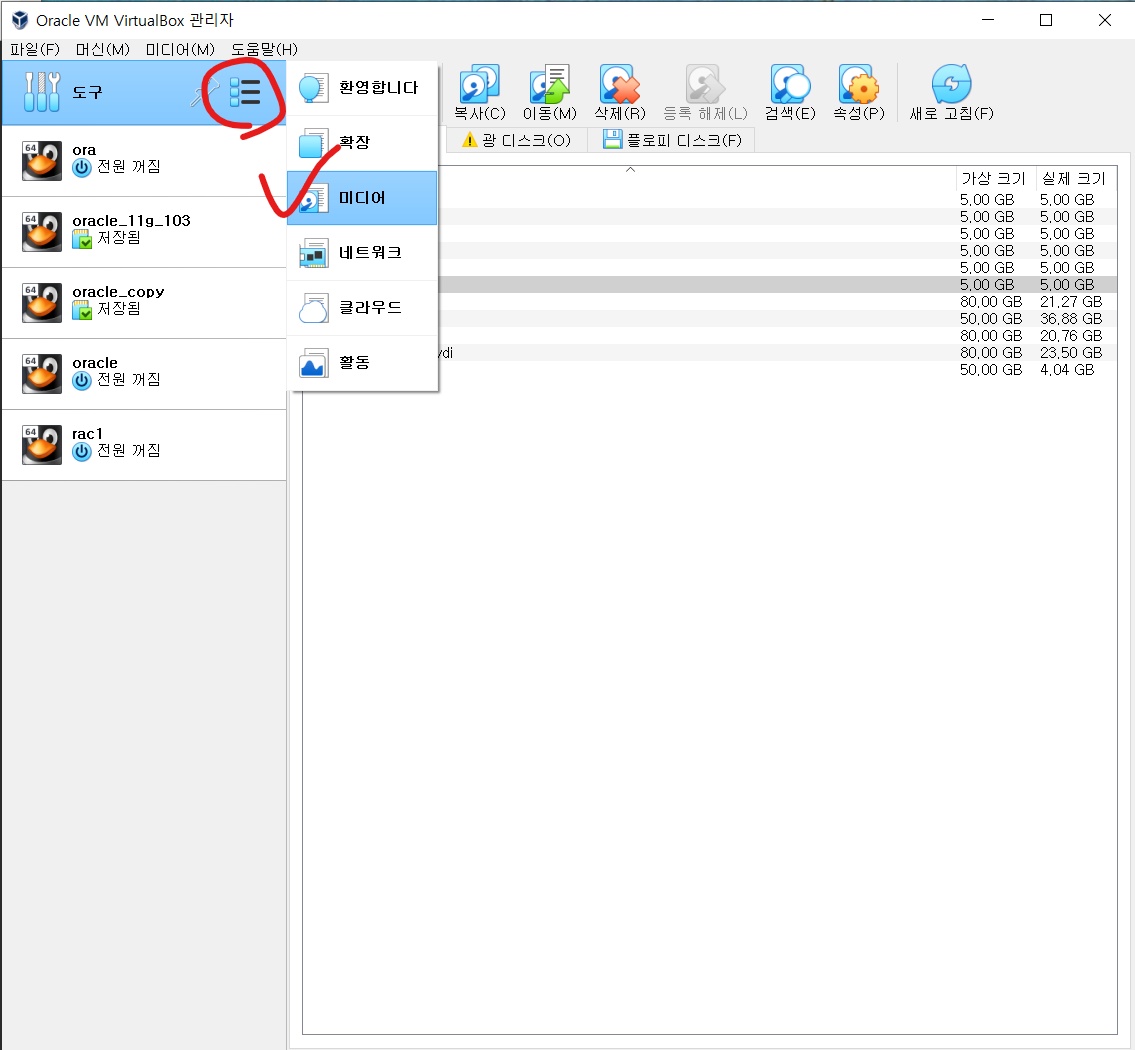Click the rac1 VM penguin icon

click(42, 444)
